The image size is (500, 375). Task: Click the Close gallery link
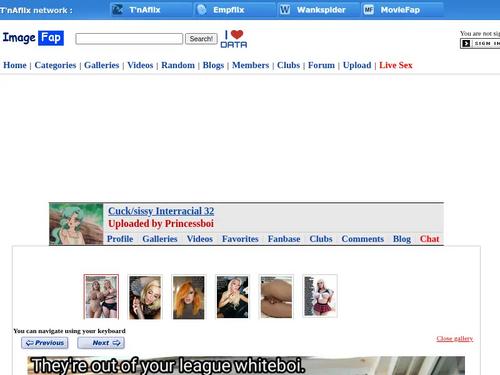point(455,339)
